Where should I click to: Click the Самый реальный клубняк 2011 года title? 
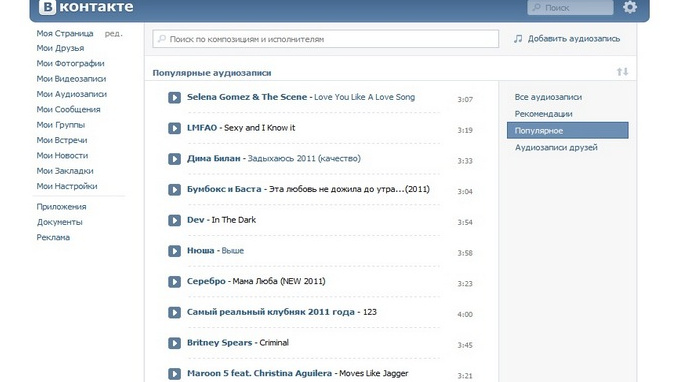(270, 312)
